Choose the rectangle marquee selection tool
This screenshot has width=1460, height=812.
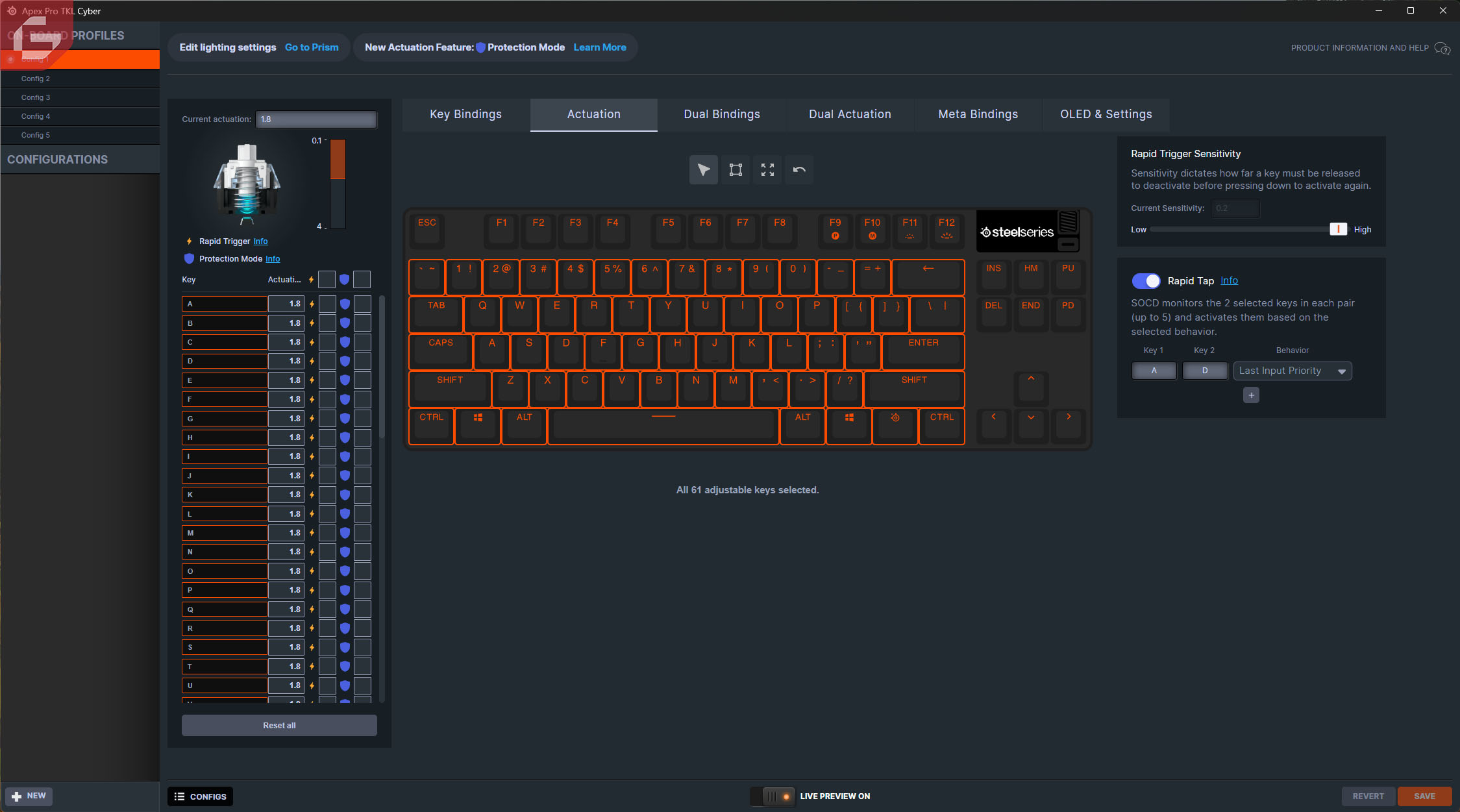point(736,170)
